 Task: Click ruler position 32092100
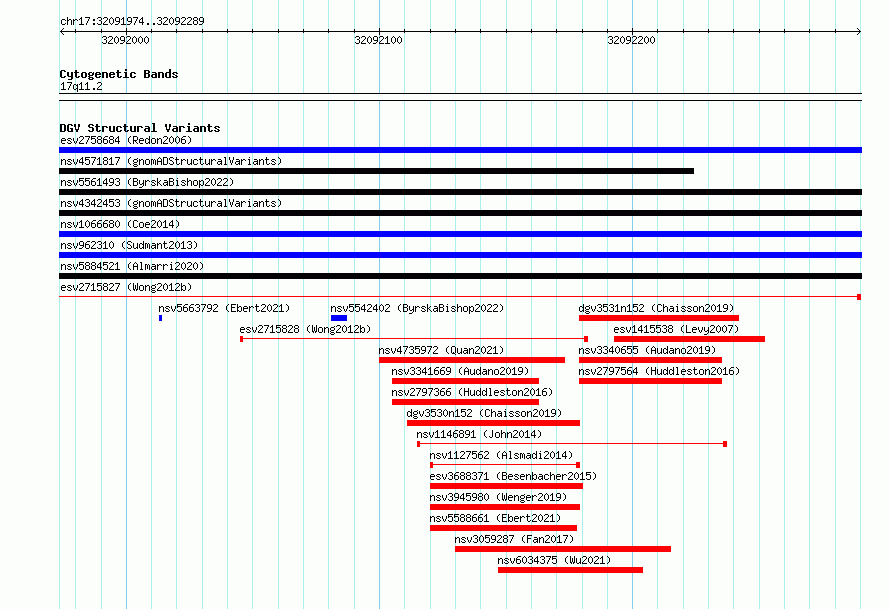(379, 40)
